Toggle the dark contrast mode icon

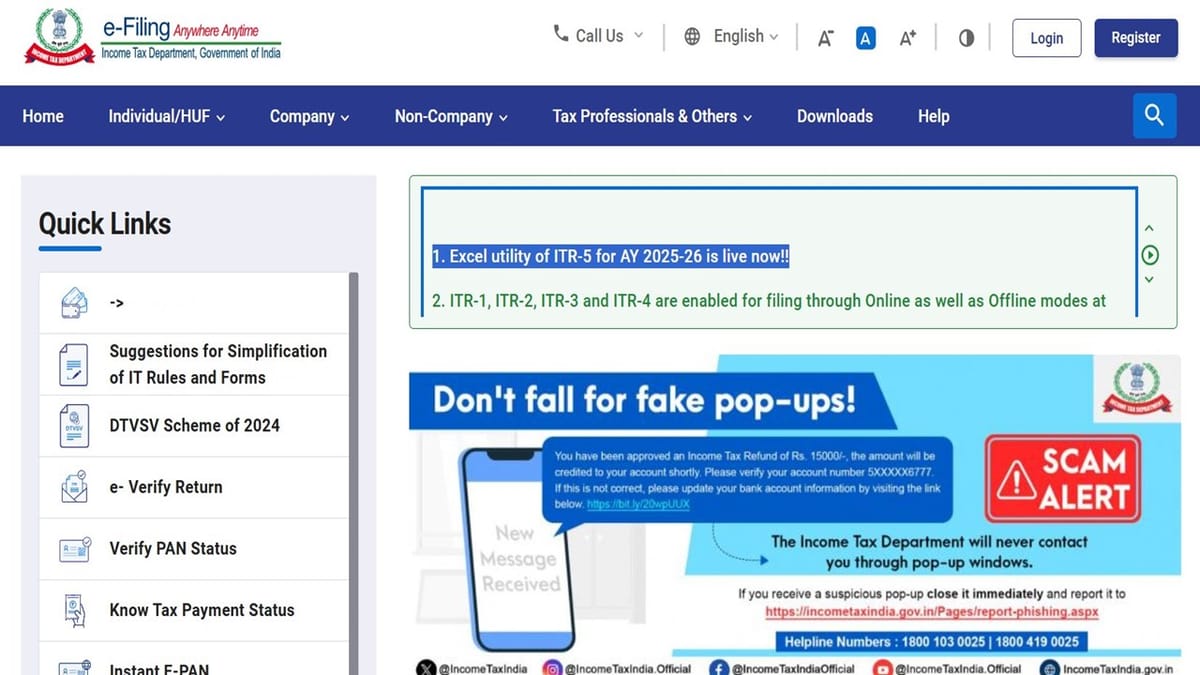(966, 37)
